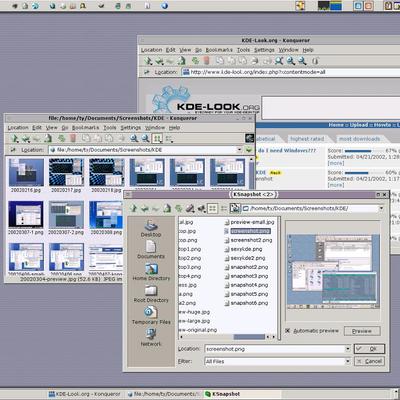This screenshot has width=400, height=400.
Task: Open thumbnail 20020307-1.png
Action: click(x=26, y=218)
